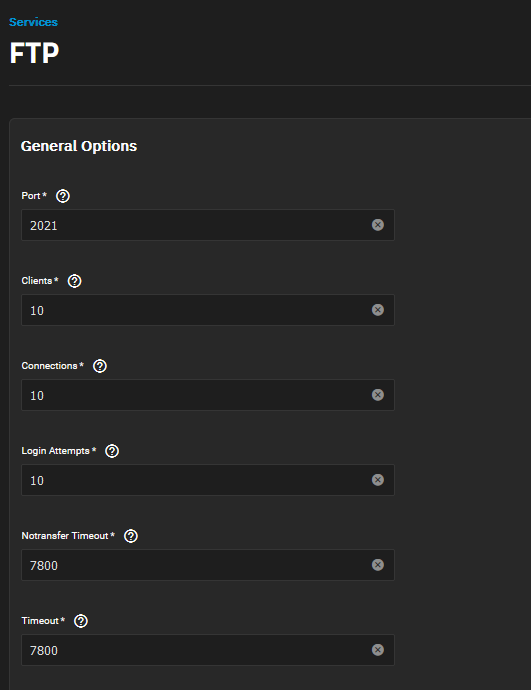Show help tooltip for Notransfer Timeout
The height and width of the screenshot is (690, 531).
[131, 536]
